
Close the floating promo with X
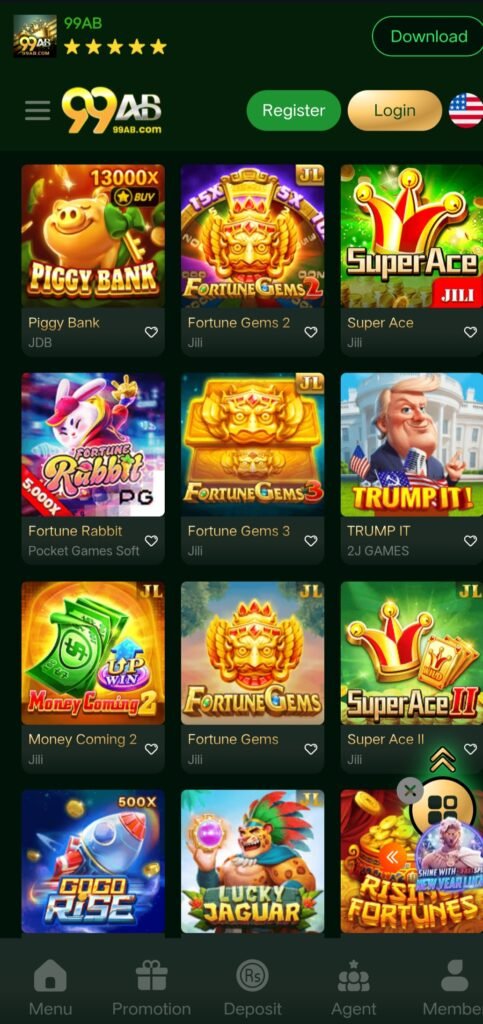[410, 792]
